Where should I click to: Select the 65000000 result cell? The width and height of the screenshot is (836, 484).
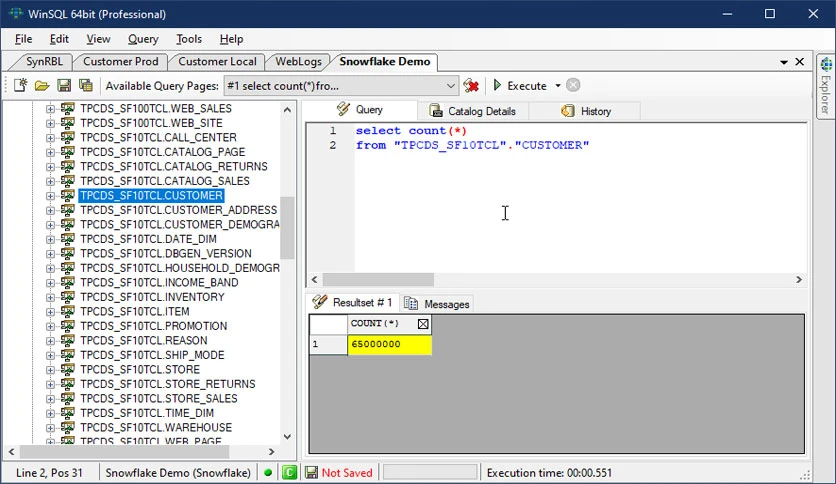pos(389,344)
